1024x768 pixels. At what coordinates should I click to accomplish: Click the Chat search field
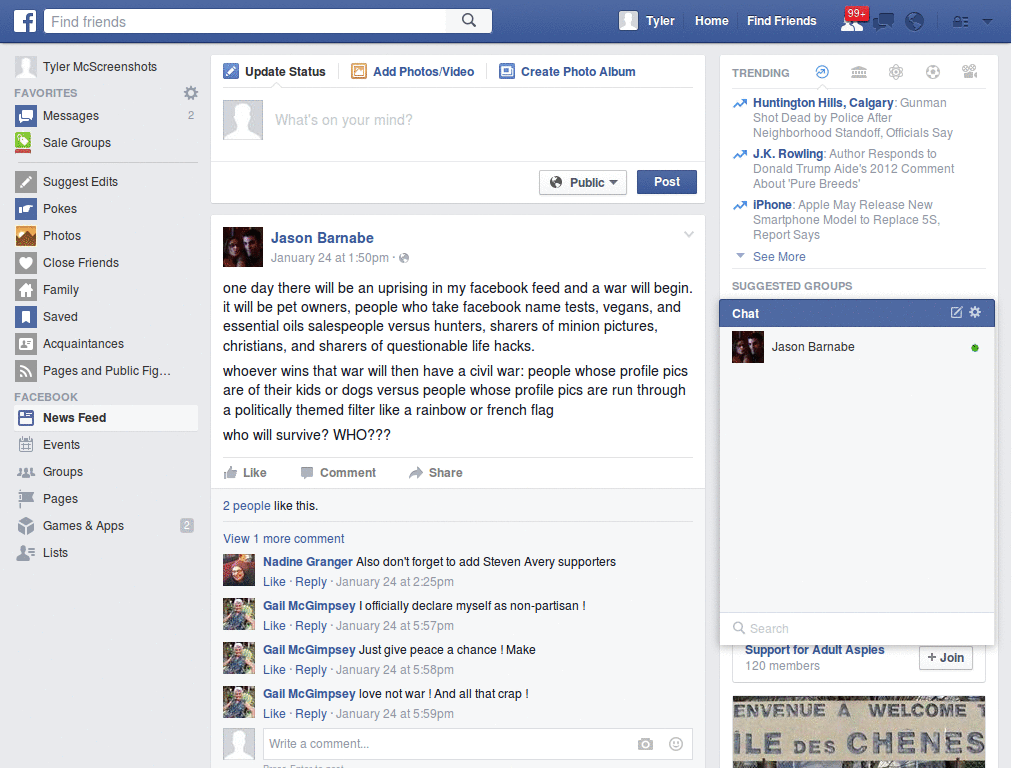(x=857, y=628)
